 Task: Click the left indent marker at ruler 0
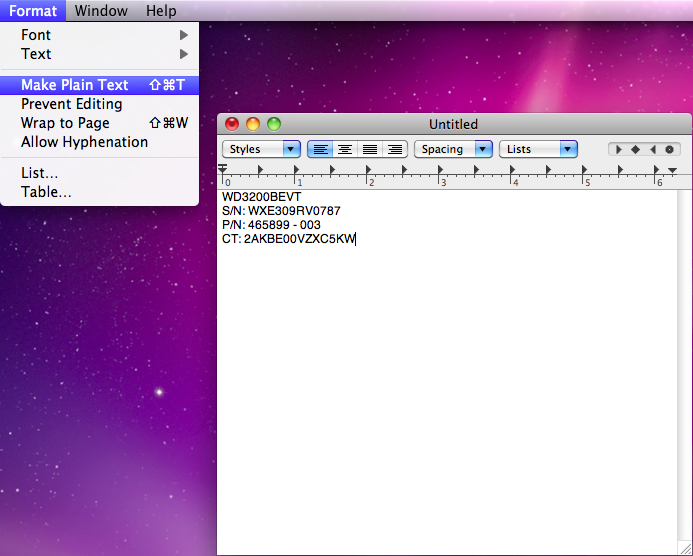(x=223, y=169)
